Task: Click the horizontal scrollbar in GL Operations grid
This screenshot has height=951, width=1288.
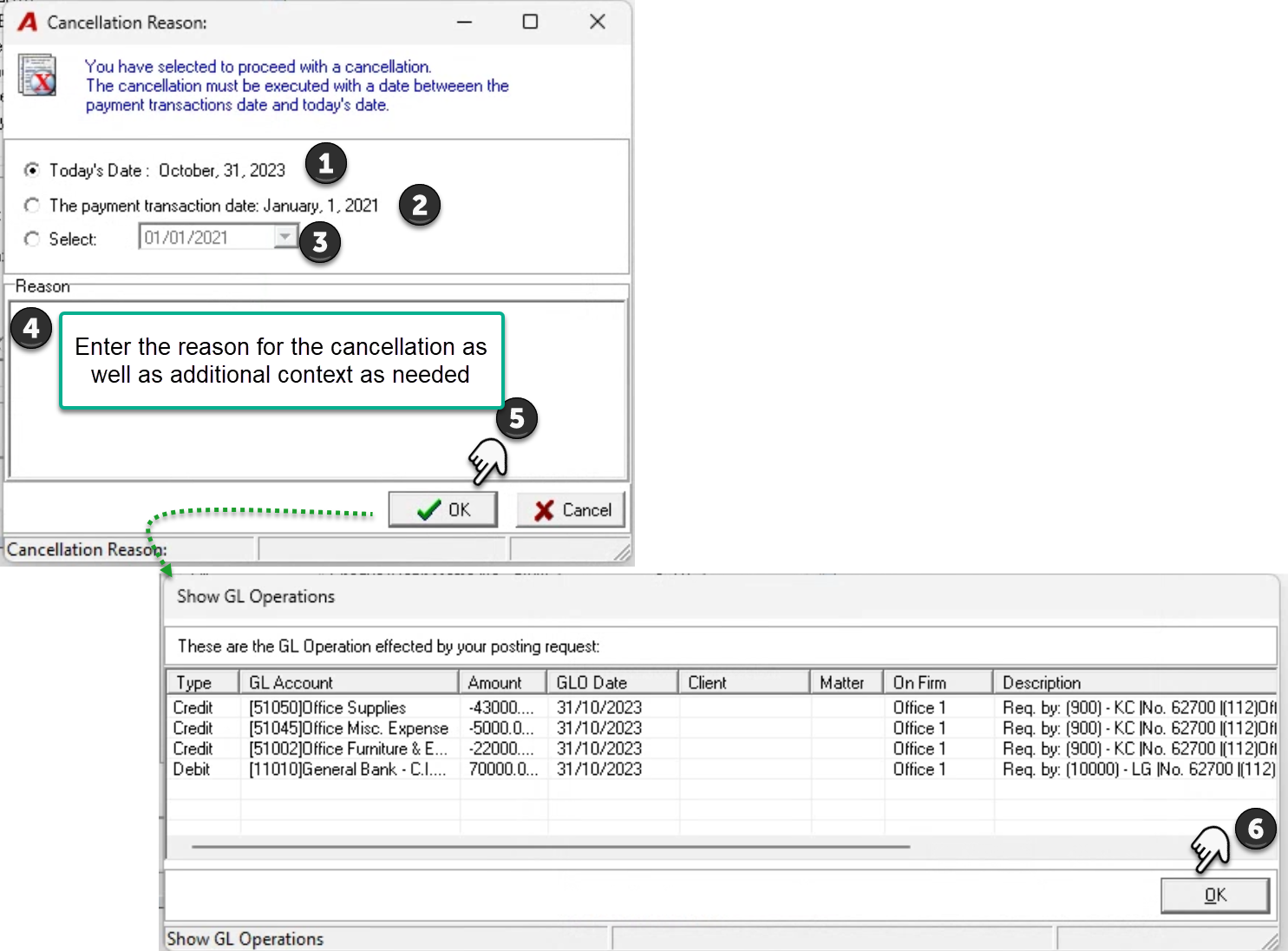Action: [x=551, y=846]
